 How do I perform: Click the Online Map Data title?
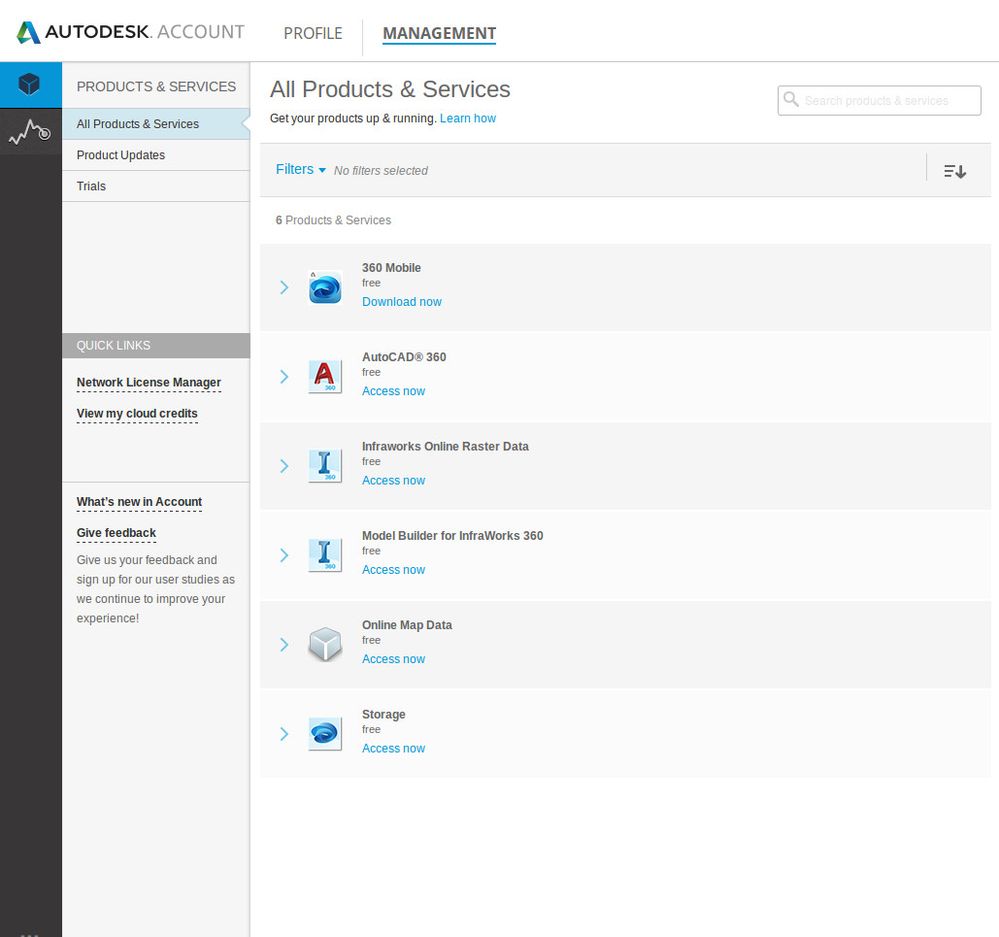pos(406,625)
